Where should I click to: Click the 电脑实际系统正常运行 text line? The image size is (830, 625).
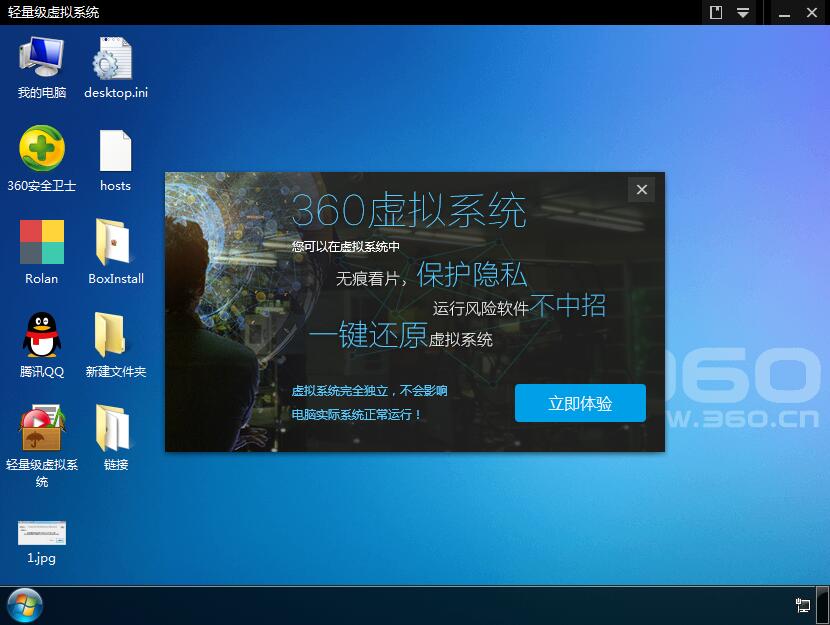tap(356, 414)
